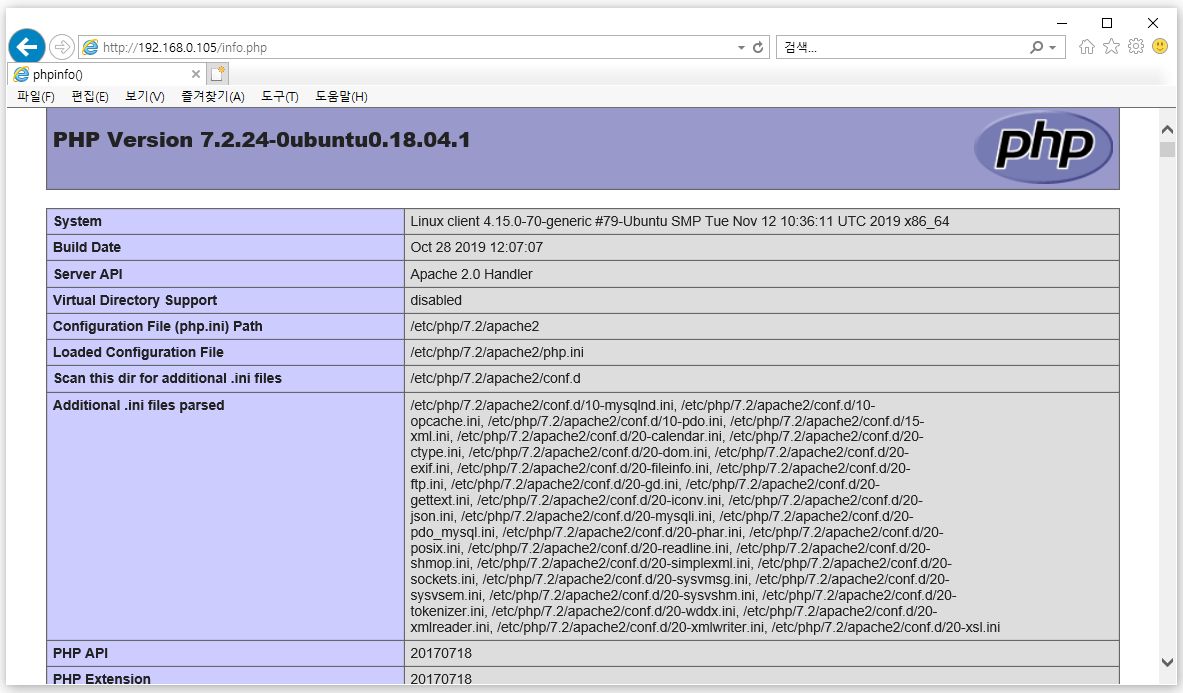Click the PHP API row label
This screenshot has height=693, width=1183.
click(x=81, y=653)
